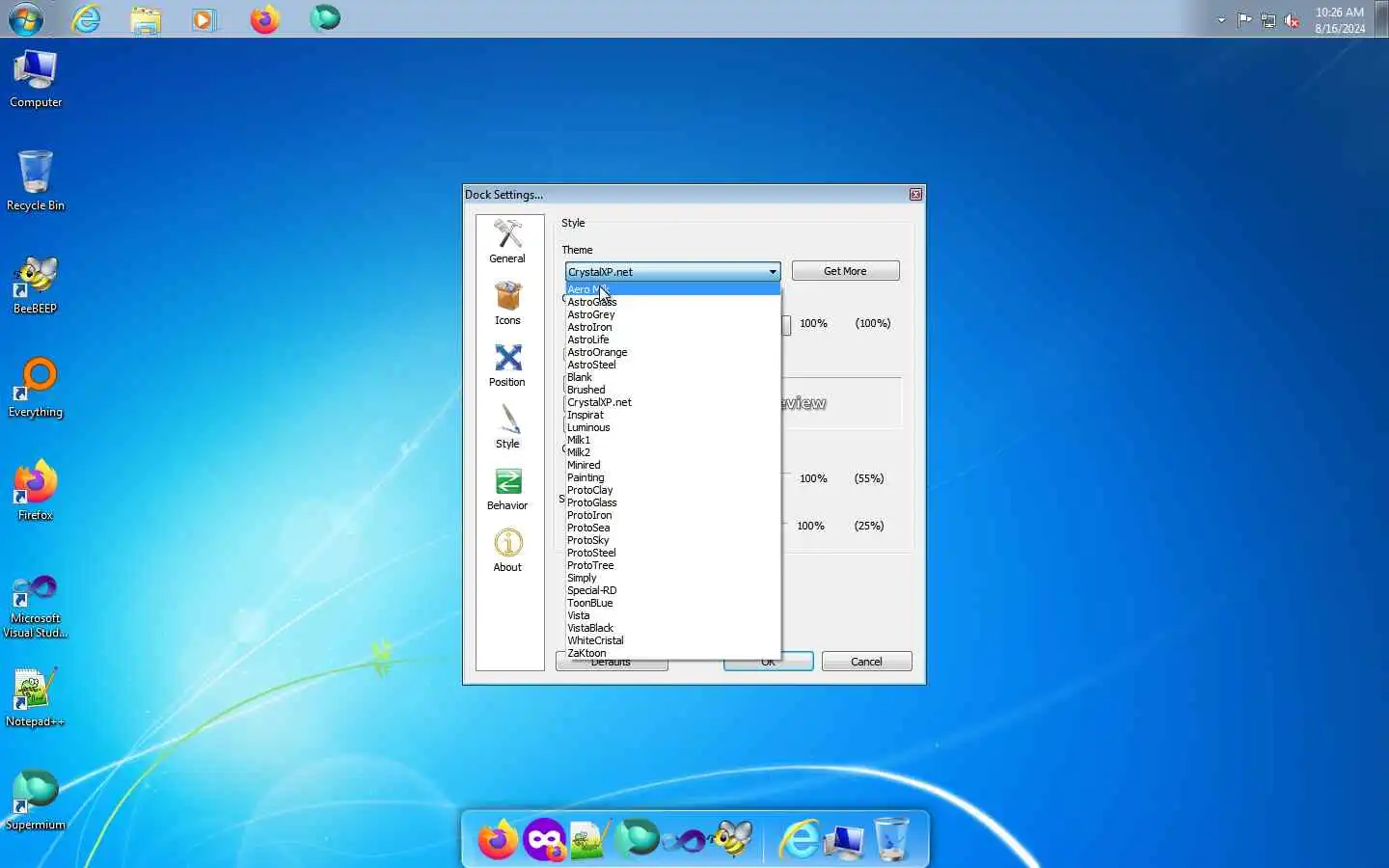The width and height of the screenshot is (1389, 868).
Task: Select Everything desktop shortcut
Action: click(36, 388)
